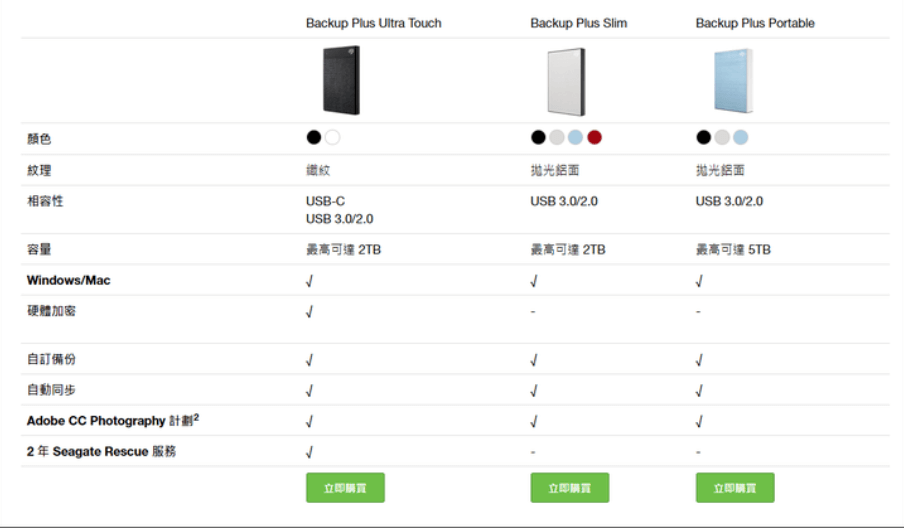Pick light blue swatch for Backup Plus Slim

[x=575, y=138]
